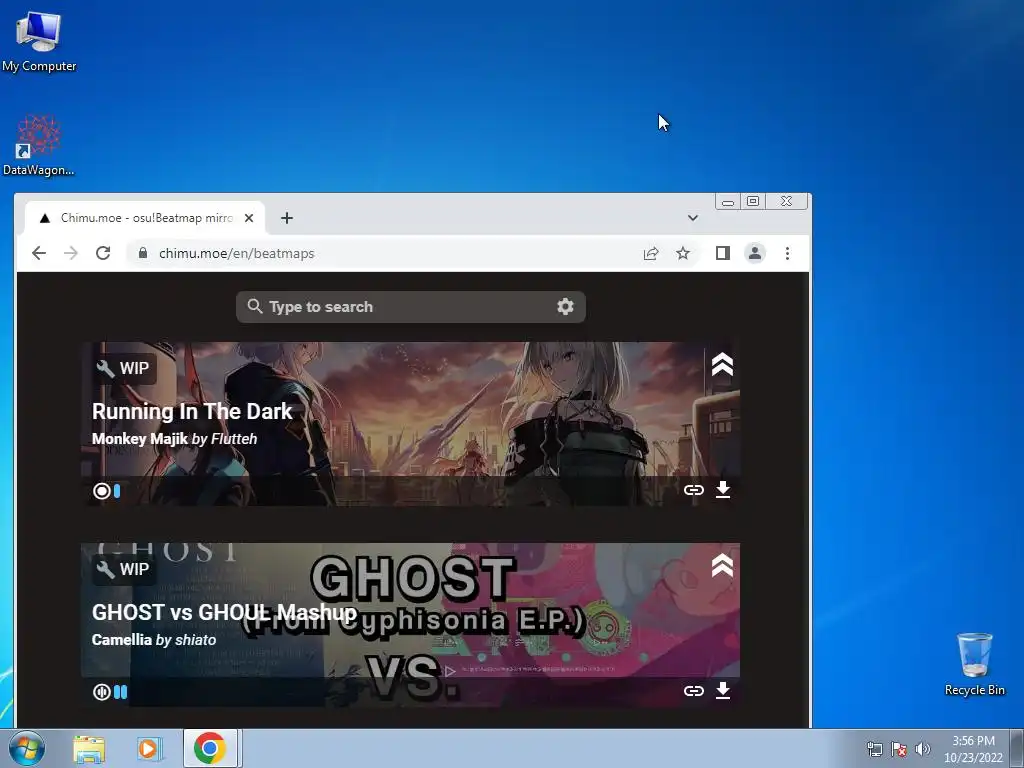Open new tab with plus button

(287, 218)
